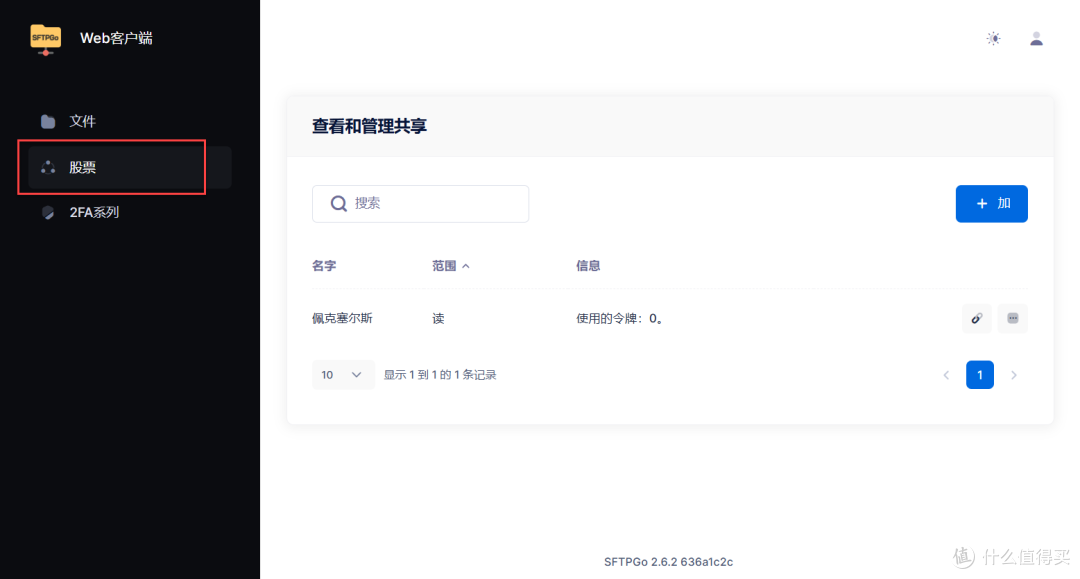Click the blue 加 add button

[991, 204]
